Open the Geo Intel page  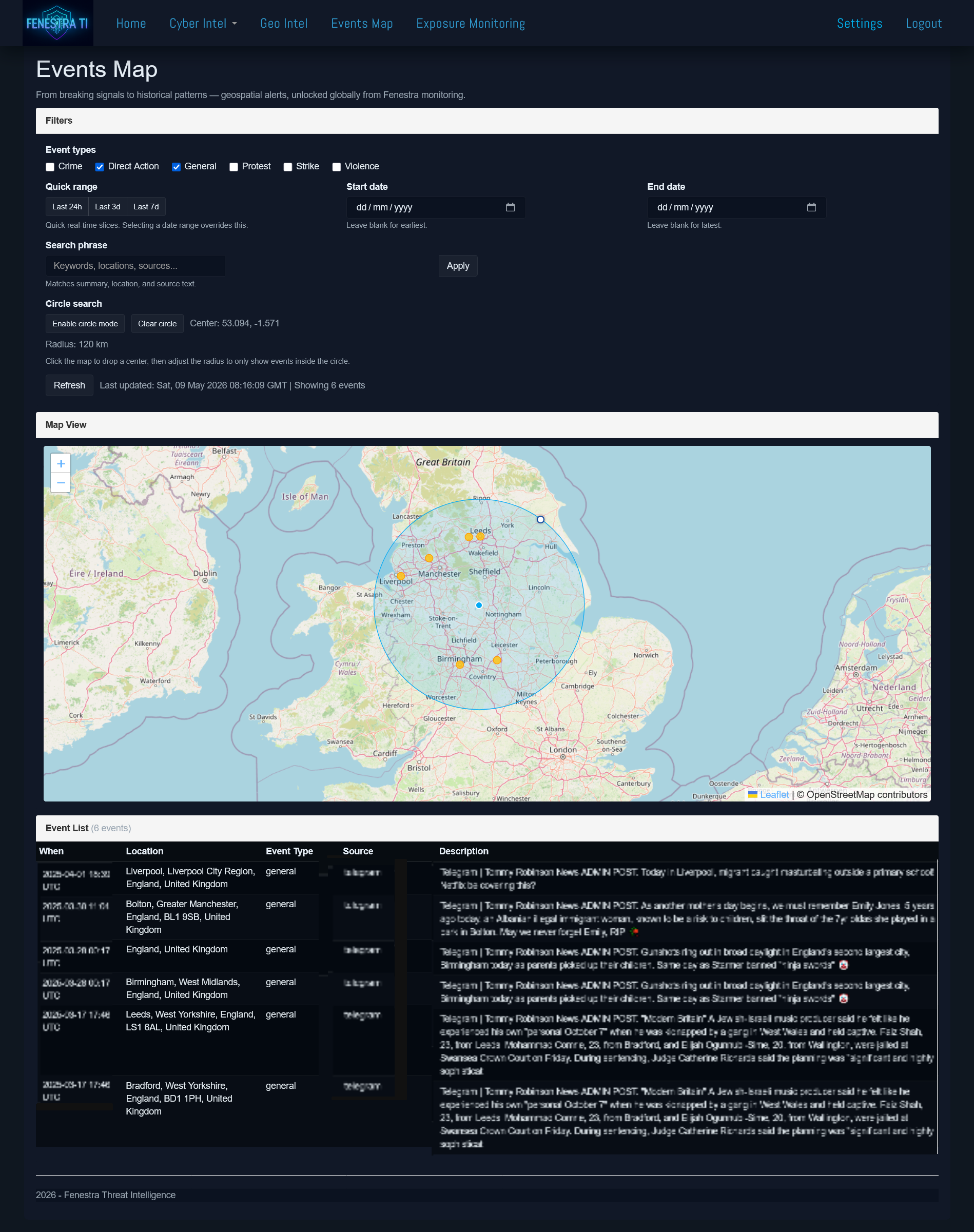[284, 24]
